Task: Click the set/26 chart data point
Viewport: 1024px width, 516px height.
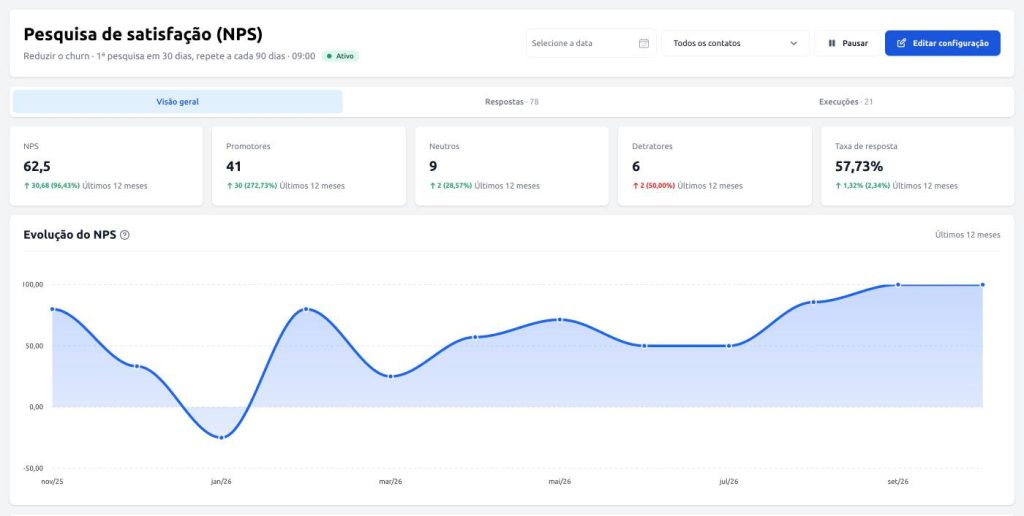Action: pyautogui.click(x=898, y=285)
